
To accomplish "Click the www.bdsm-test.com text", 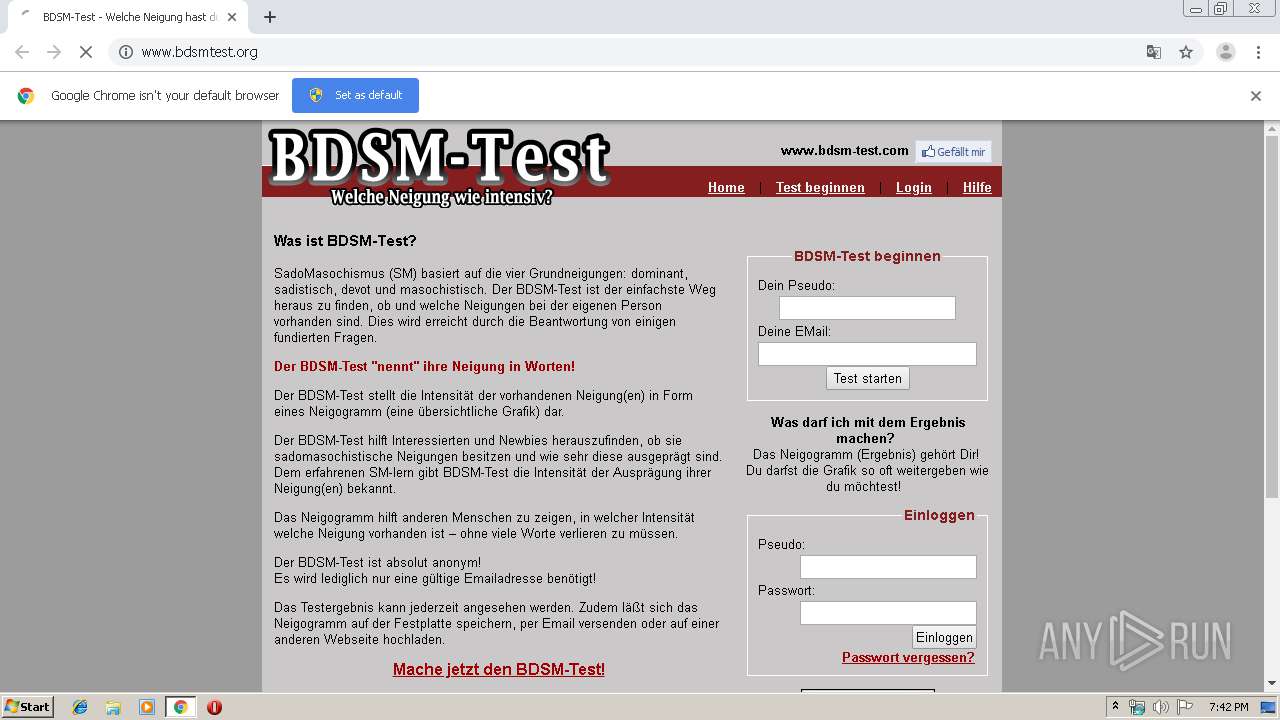I will [x=845, y=150].
